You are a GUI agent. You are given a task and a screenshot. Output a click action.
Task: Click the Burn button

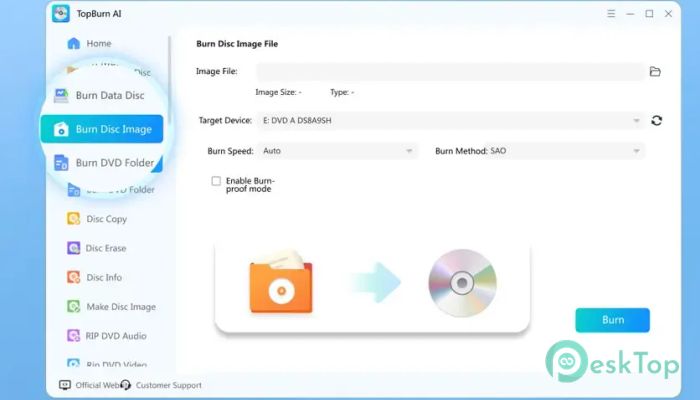612,320
